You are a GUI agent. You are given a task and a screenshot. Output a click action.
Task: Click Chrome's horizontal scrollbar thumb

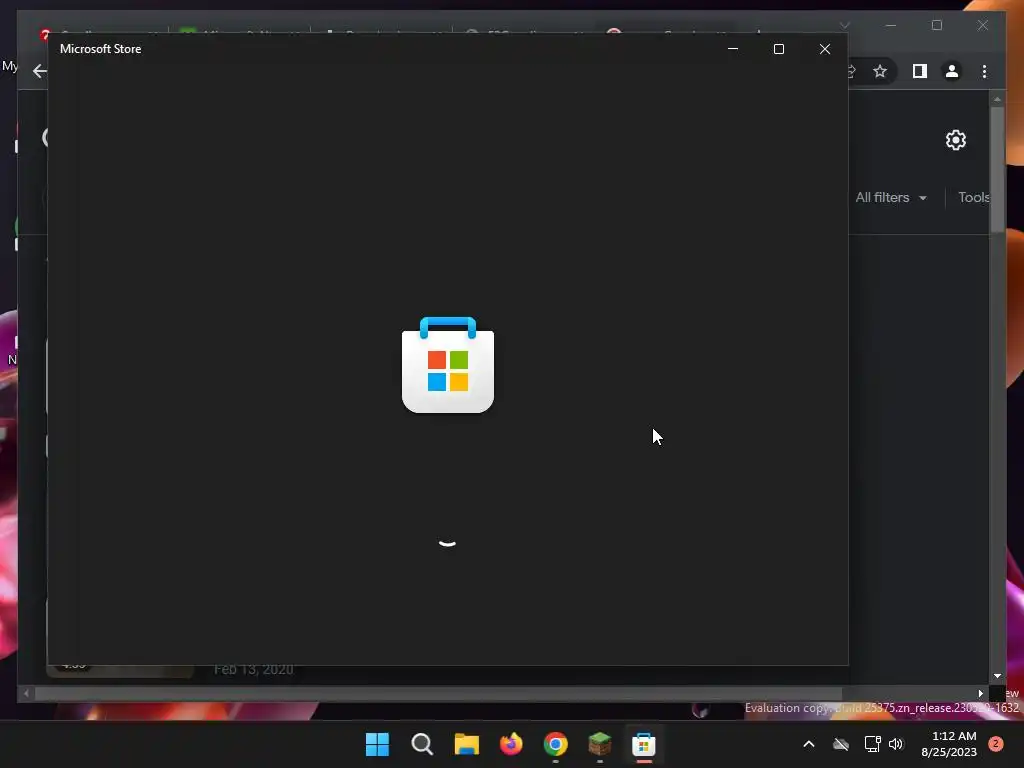click(438, 694)
